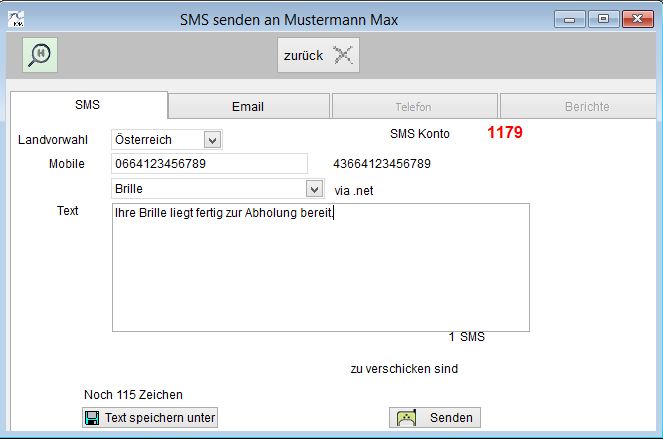Viewport: 663px width, 439px height.
Task: Minimize the SMS senden window
Action: point(570,18)
